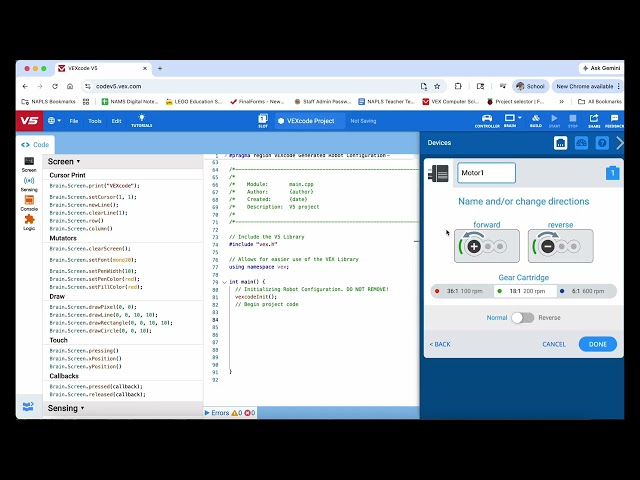Open the Edit menu
Viewport: 640px width, 480px height.
tap(116, 121)
